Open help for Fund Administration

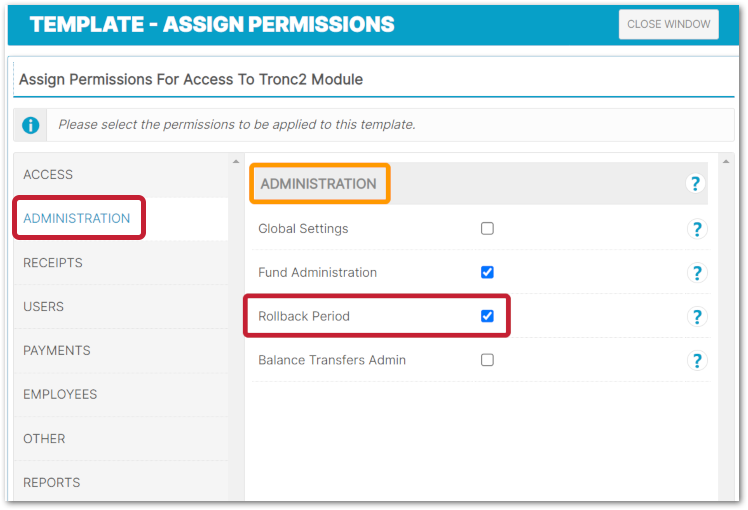click(697, 273)
